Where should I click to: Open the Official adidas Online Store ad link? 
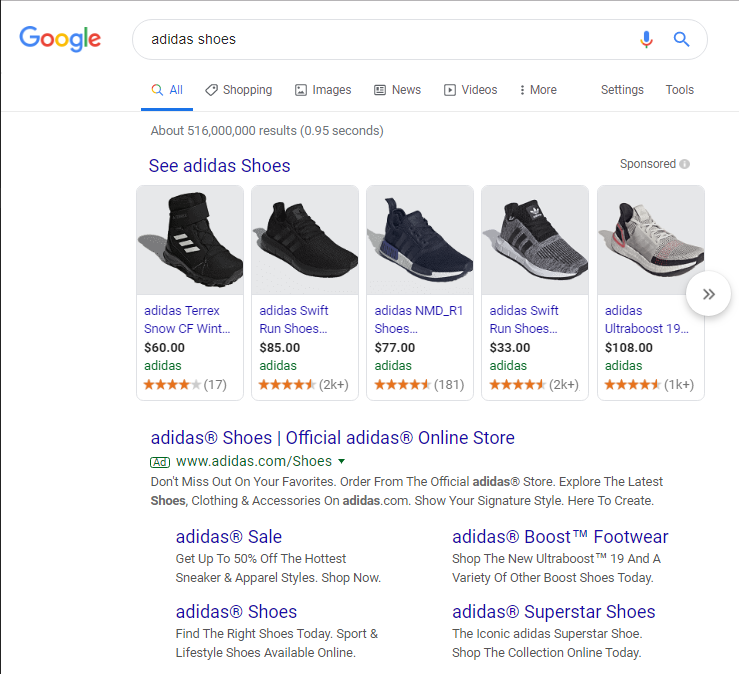[332, 438]
